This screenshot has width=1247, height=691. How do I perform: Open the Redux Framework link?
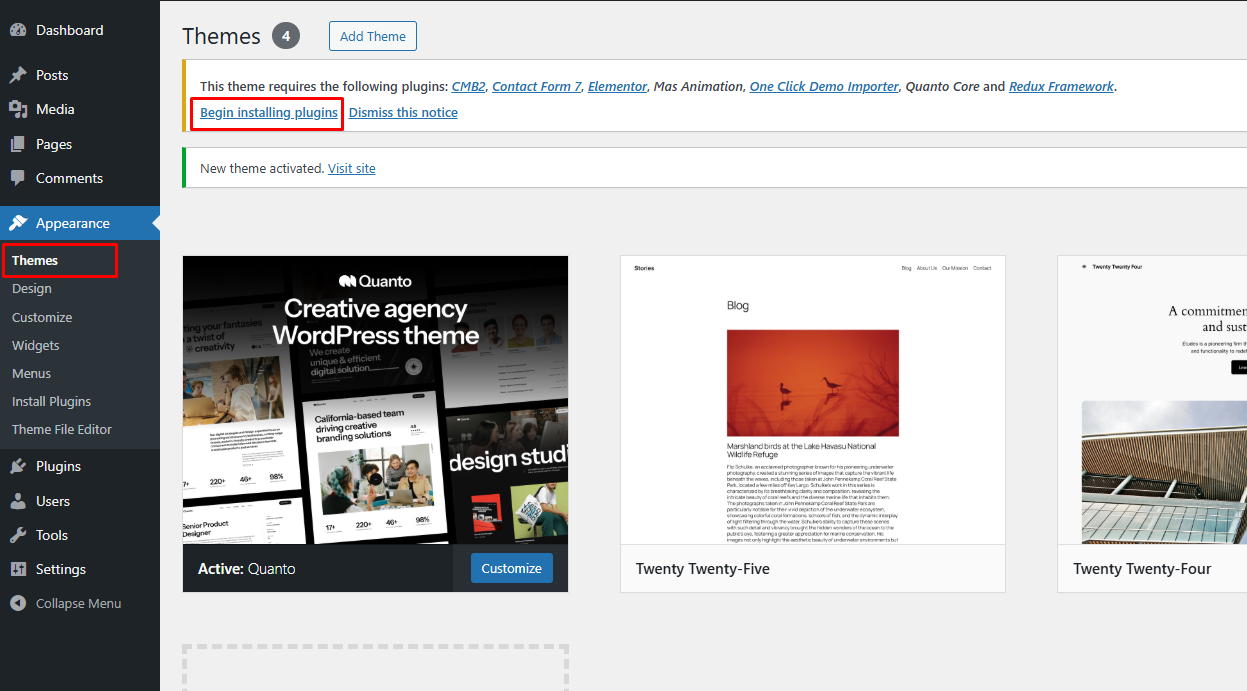pos(1061,86)
